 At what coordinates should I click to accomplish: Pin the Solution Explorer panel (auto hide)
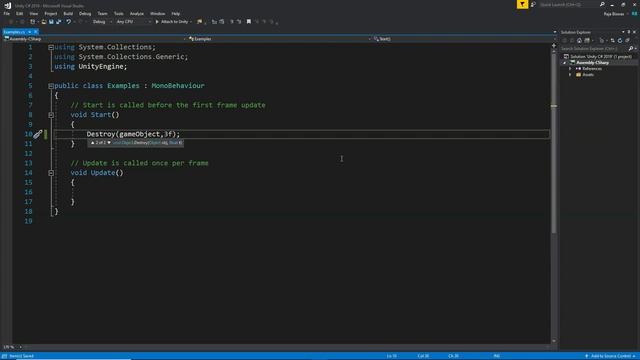[x=629, y=32]
